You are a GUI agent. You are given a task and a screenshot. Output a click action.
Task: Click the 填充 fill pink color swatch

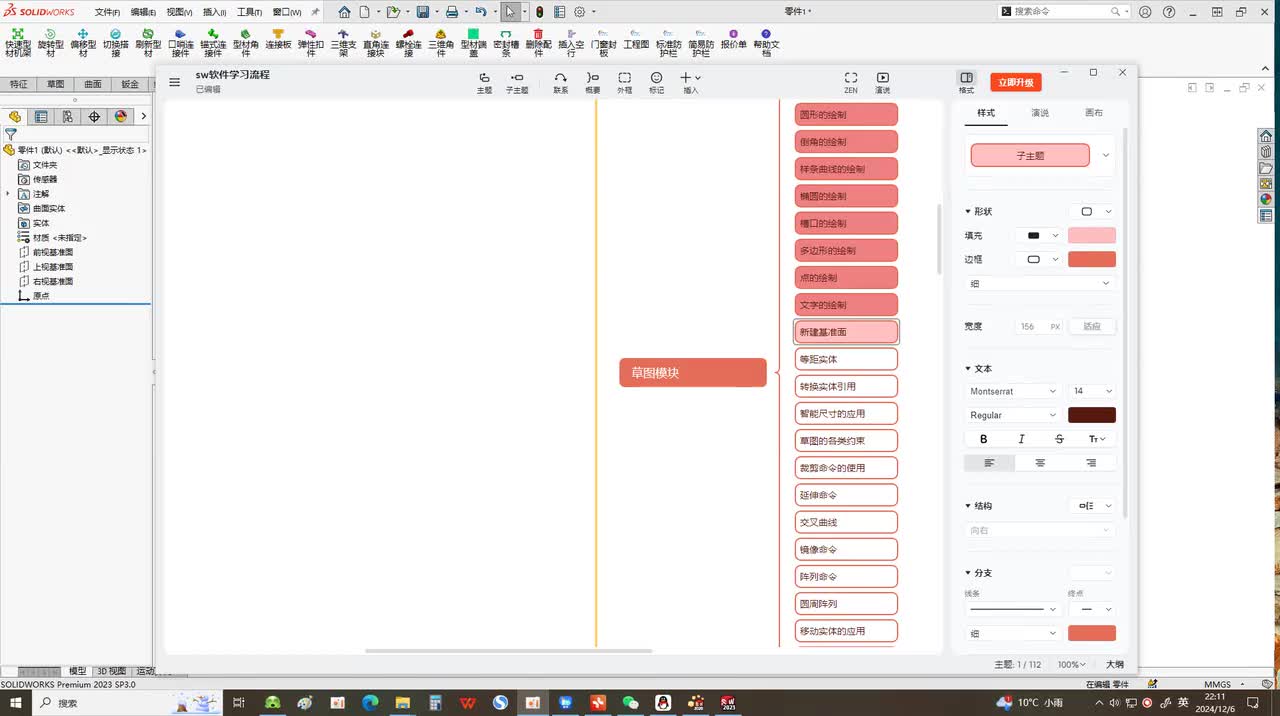1092,236
